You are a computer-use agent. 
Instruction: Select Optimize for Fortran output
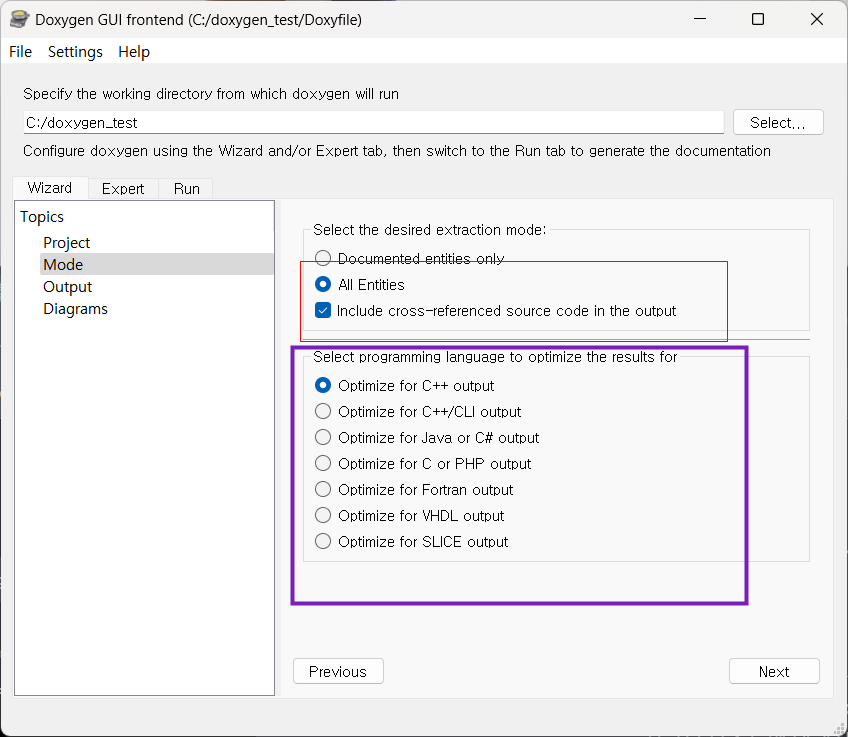pos(323,489)
